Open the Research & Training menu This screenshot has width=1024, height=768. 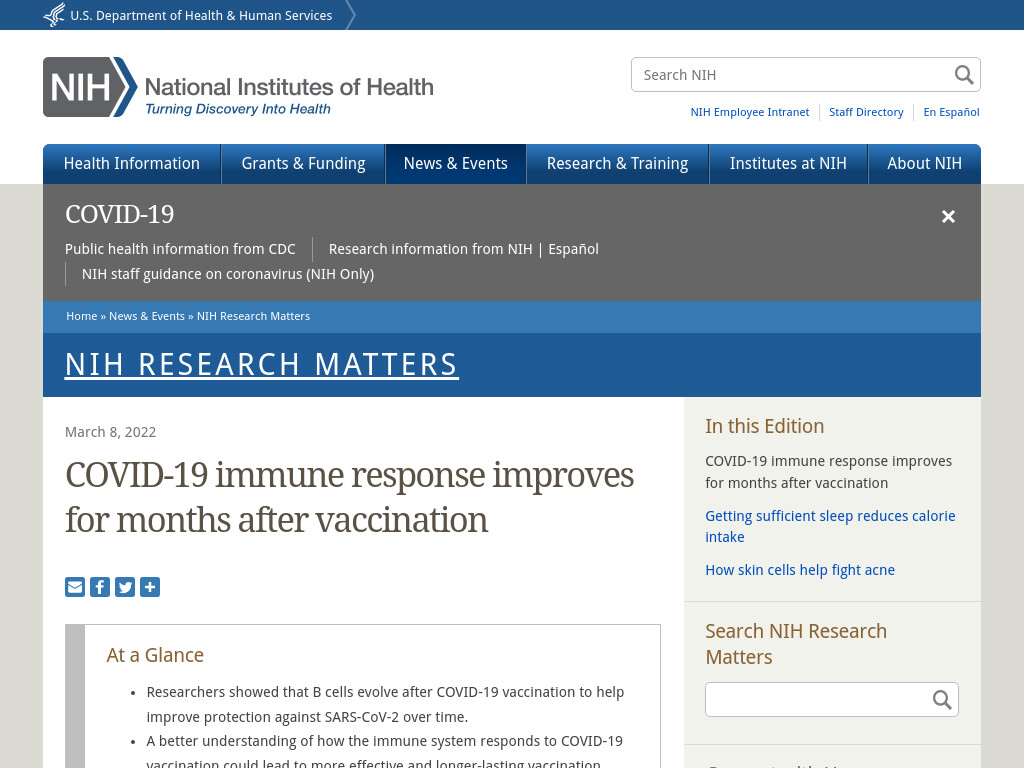[x=618, y=164]
